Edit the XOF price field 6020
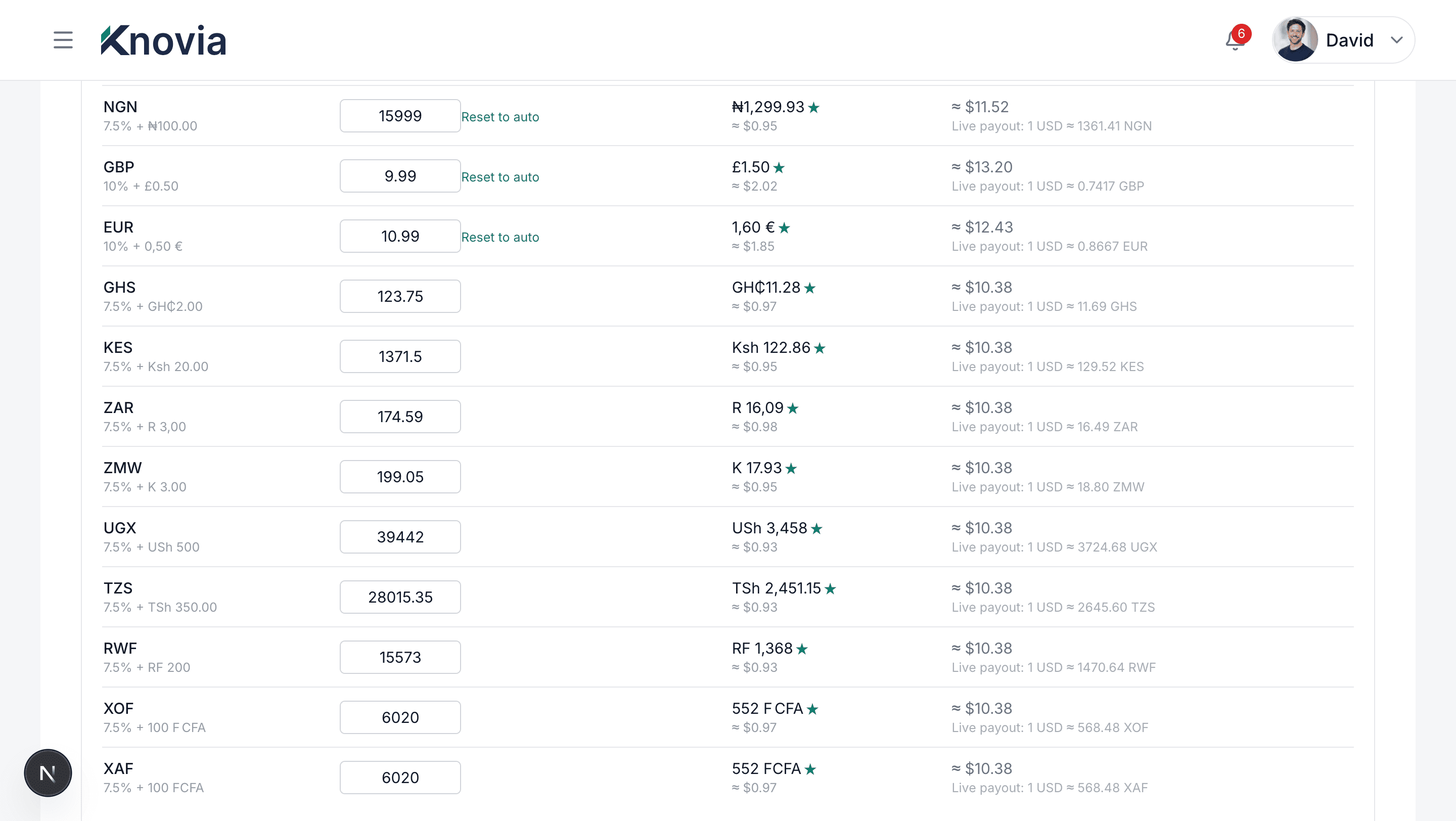Screen dimensions: 1456x821 pyautogui.click(x=400, y=717)
